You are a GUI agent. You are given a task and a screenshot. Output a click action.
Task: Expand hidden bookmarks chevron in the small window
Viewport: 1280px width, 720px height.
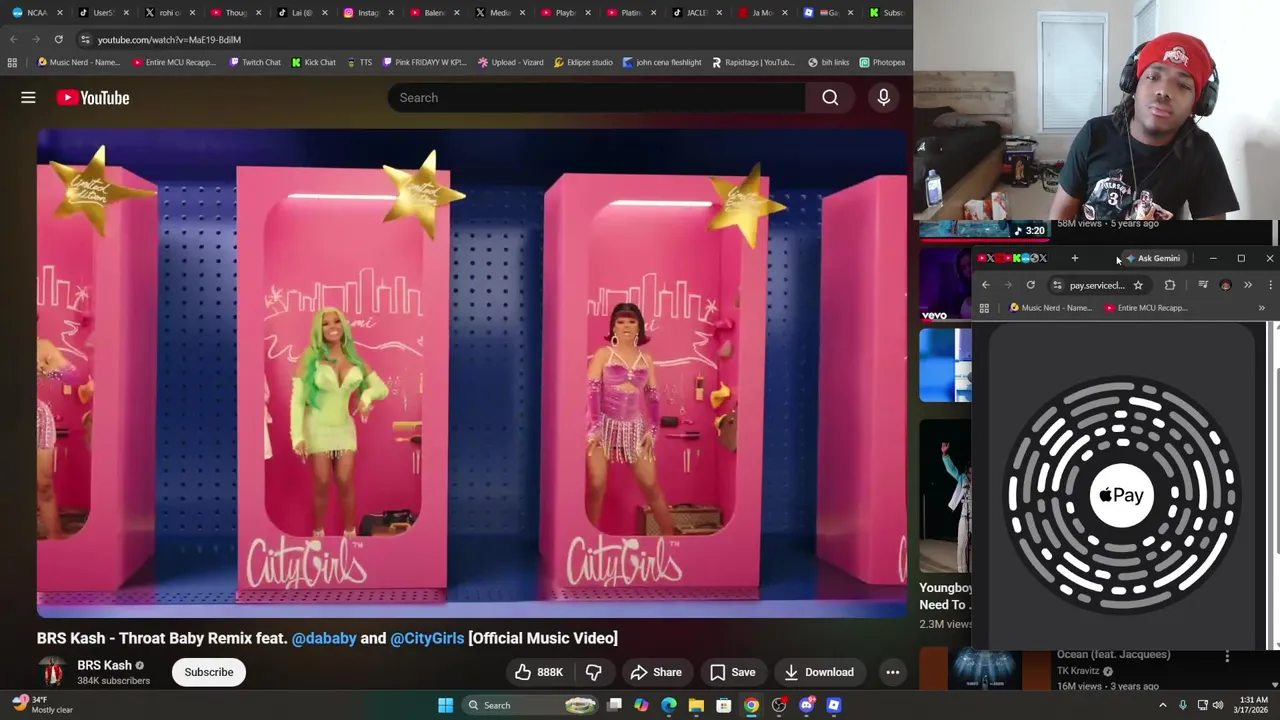click(1261, 308)
